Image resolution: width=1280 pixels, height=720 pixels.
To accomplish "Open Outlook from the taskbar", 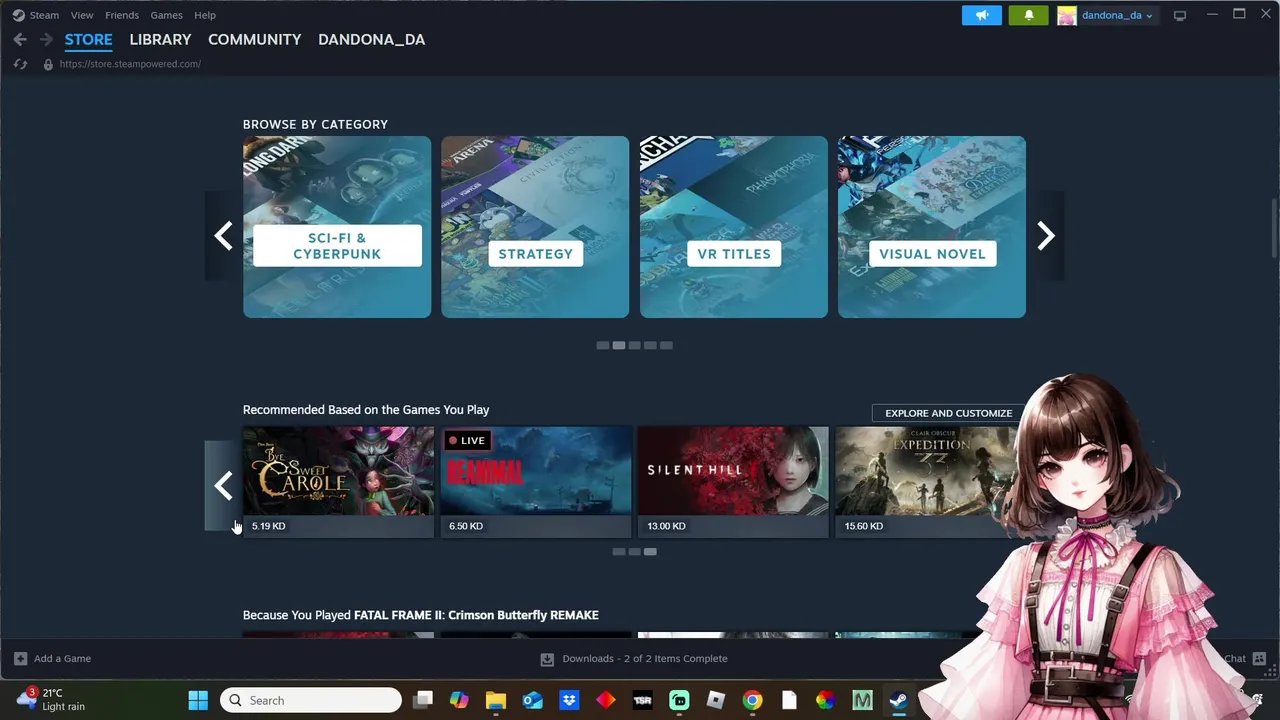I will click(533, 700).
